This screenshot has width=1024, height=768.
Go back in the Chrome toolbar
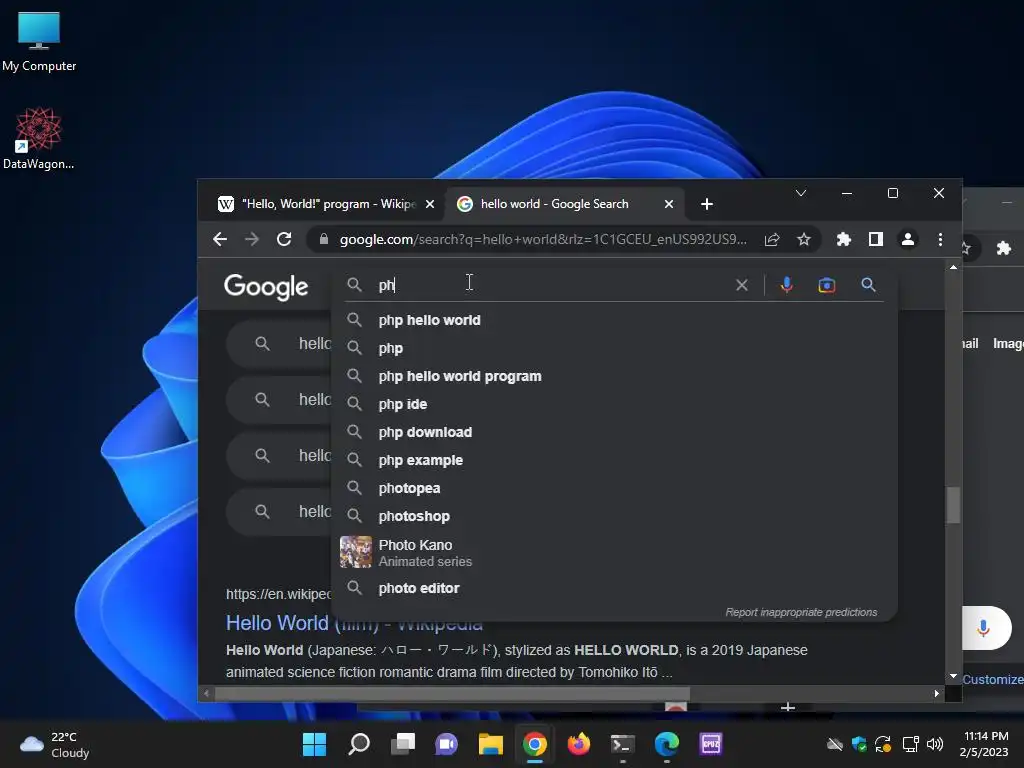(220, 239)
